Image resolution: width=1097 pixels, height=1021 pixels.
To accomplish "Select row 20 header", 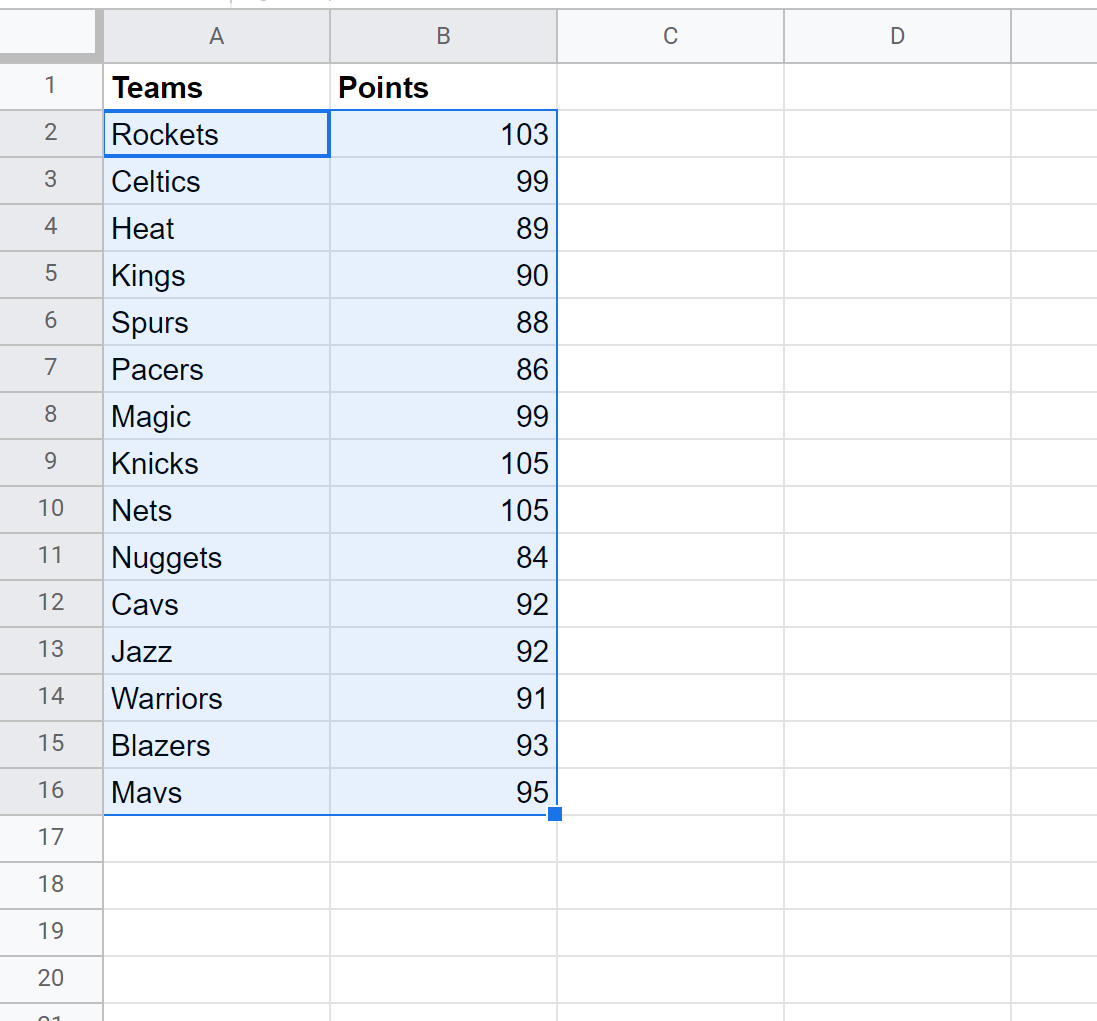I will (50, 978).
